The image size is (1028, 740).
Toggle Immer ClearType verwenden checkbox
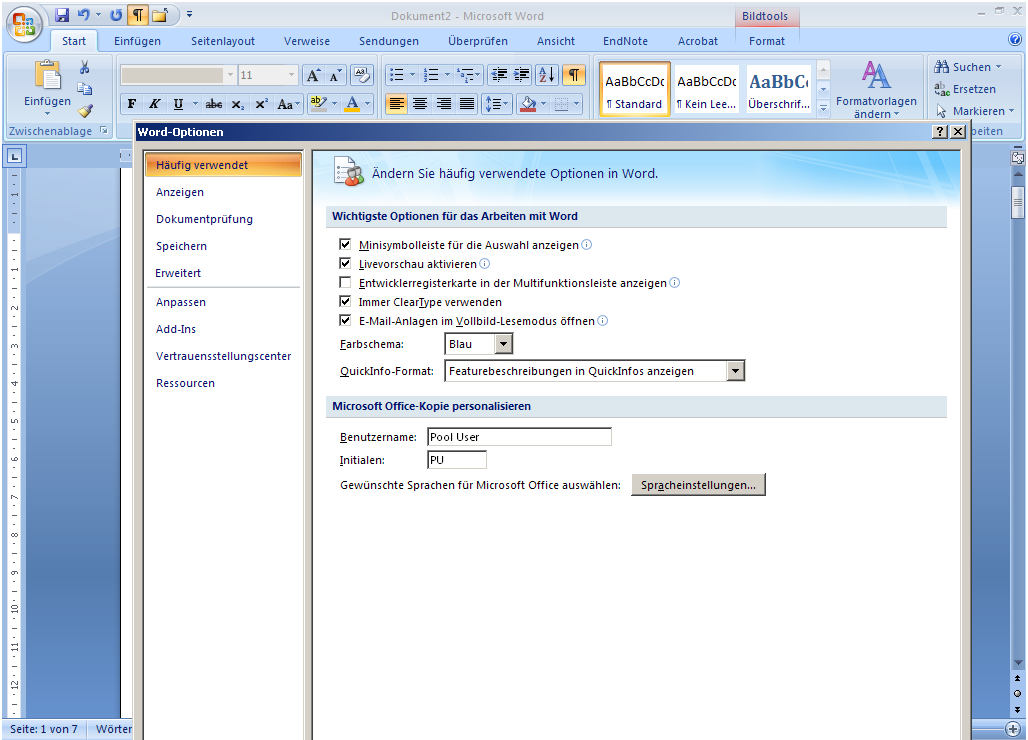tap(345, 302)
